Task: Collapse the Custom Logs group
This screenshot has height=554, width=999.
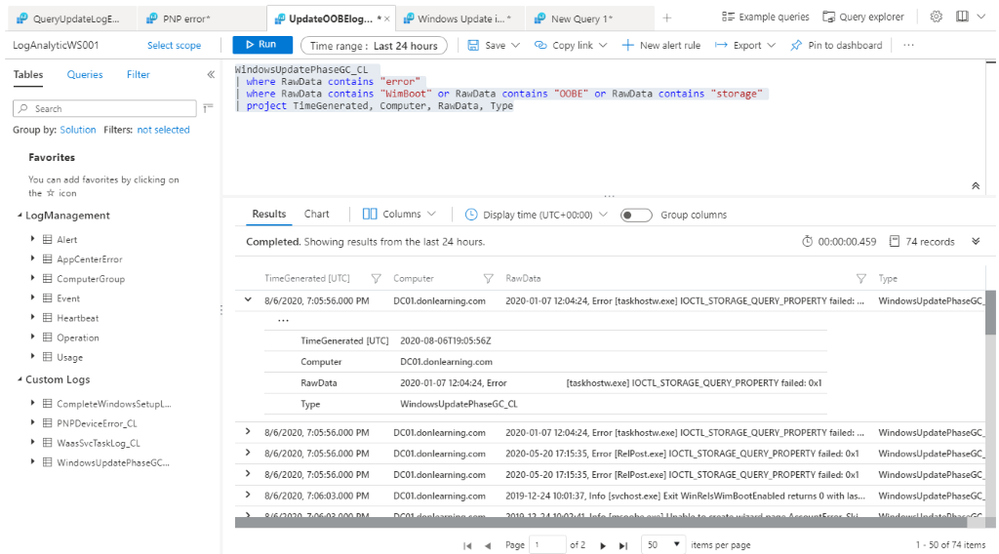Action: tap(19, 380)
